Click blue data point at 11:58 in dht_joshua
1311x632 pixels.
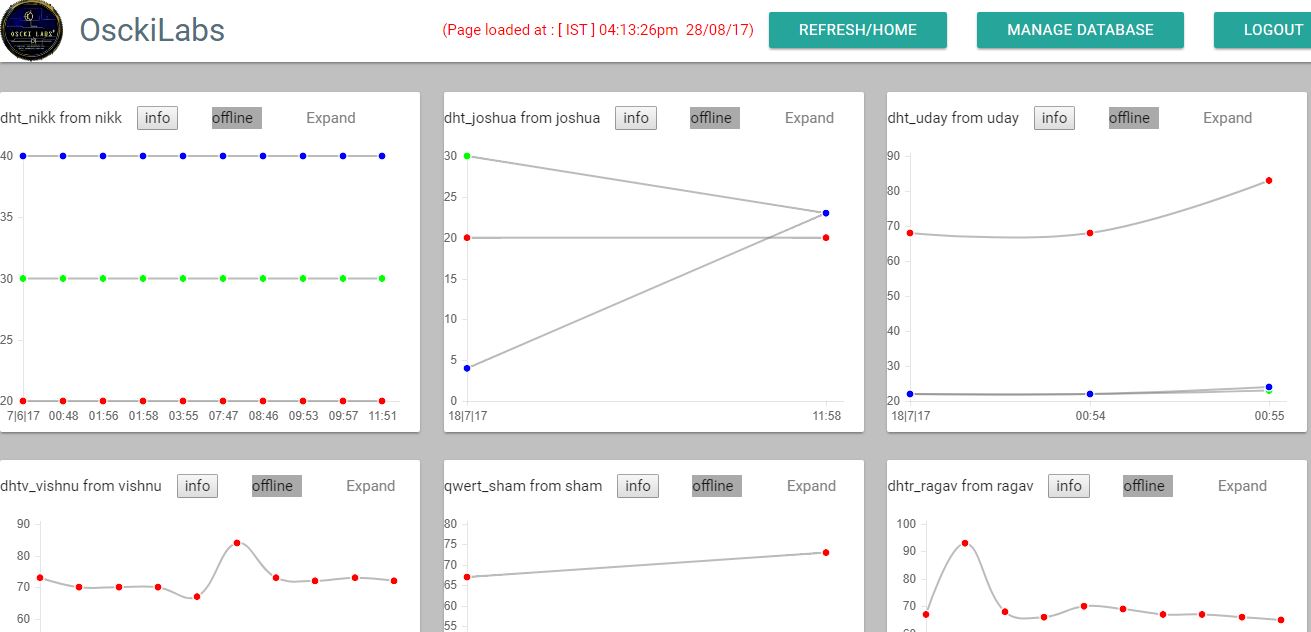(826, 213)
